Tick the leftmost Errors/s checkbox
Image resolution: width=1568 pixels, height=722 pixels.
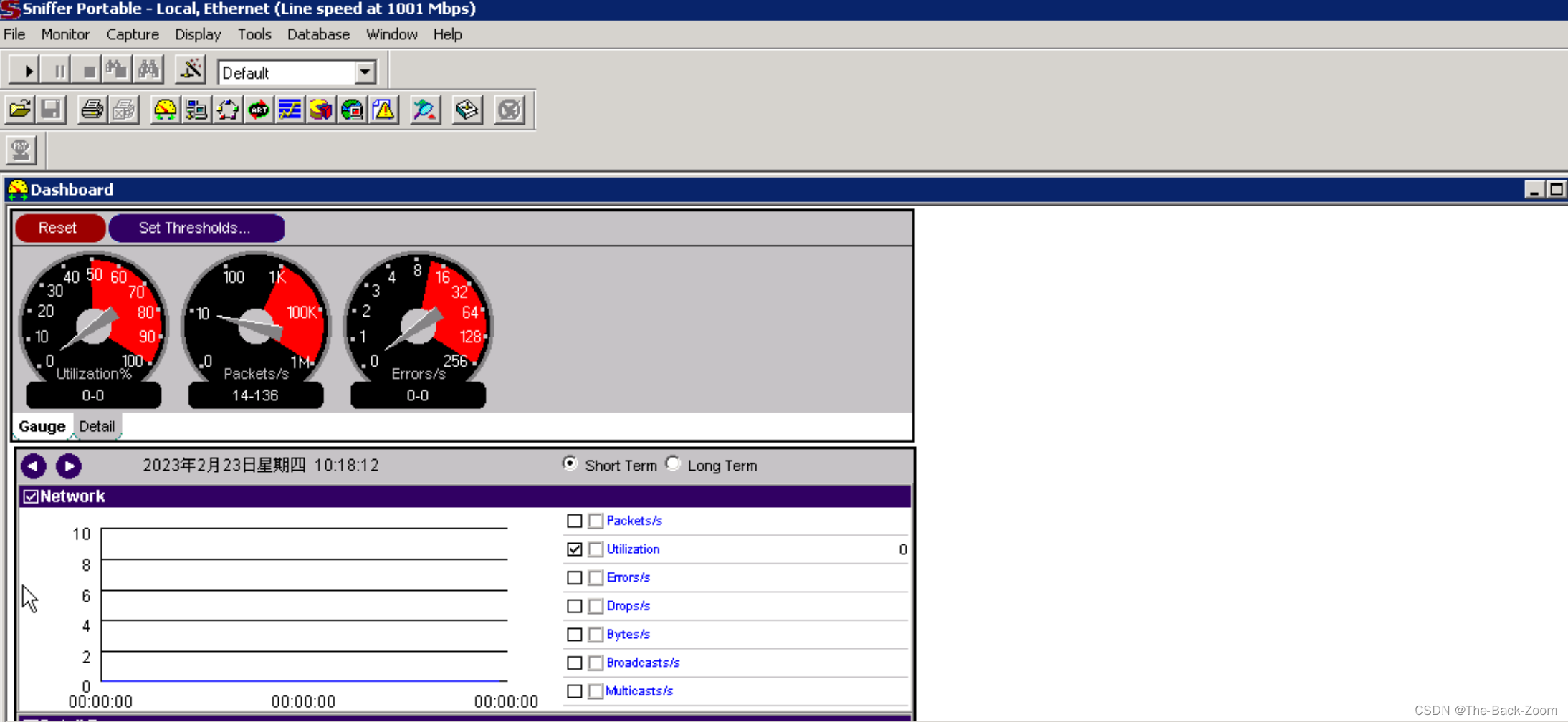pos(575,577)
